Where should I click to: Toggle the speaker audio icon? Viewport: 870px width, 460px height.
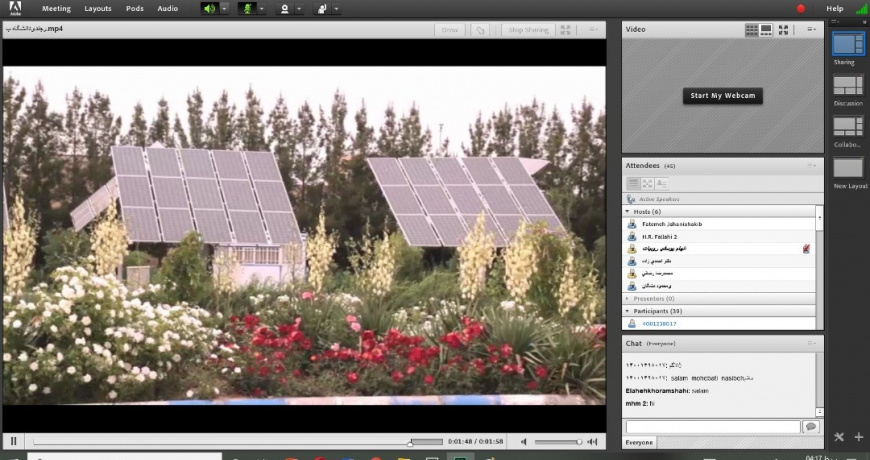point(209,9)
